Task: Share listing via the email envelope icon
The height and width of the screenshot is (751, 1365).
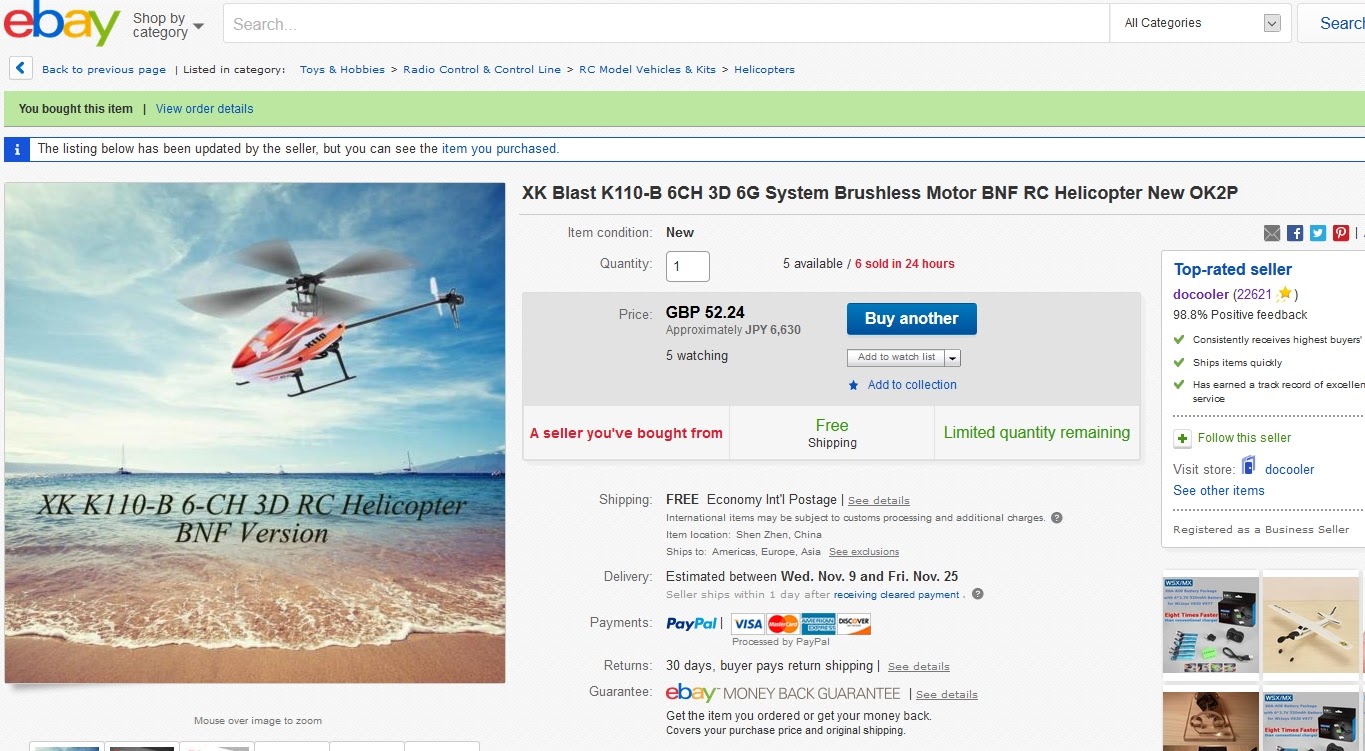Action: point(1272,233)
